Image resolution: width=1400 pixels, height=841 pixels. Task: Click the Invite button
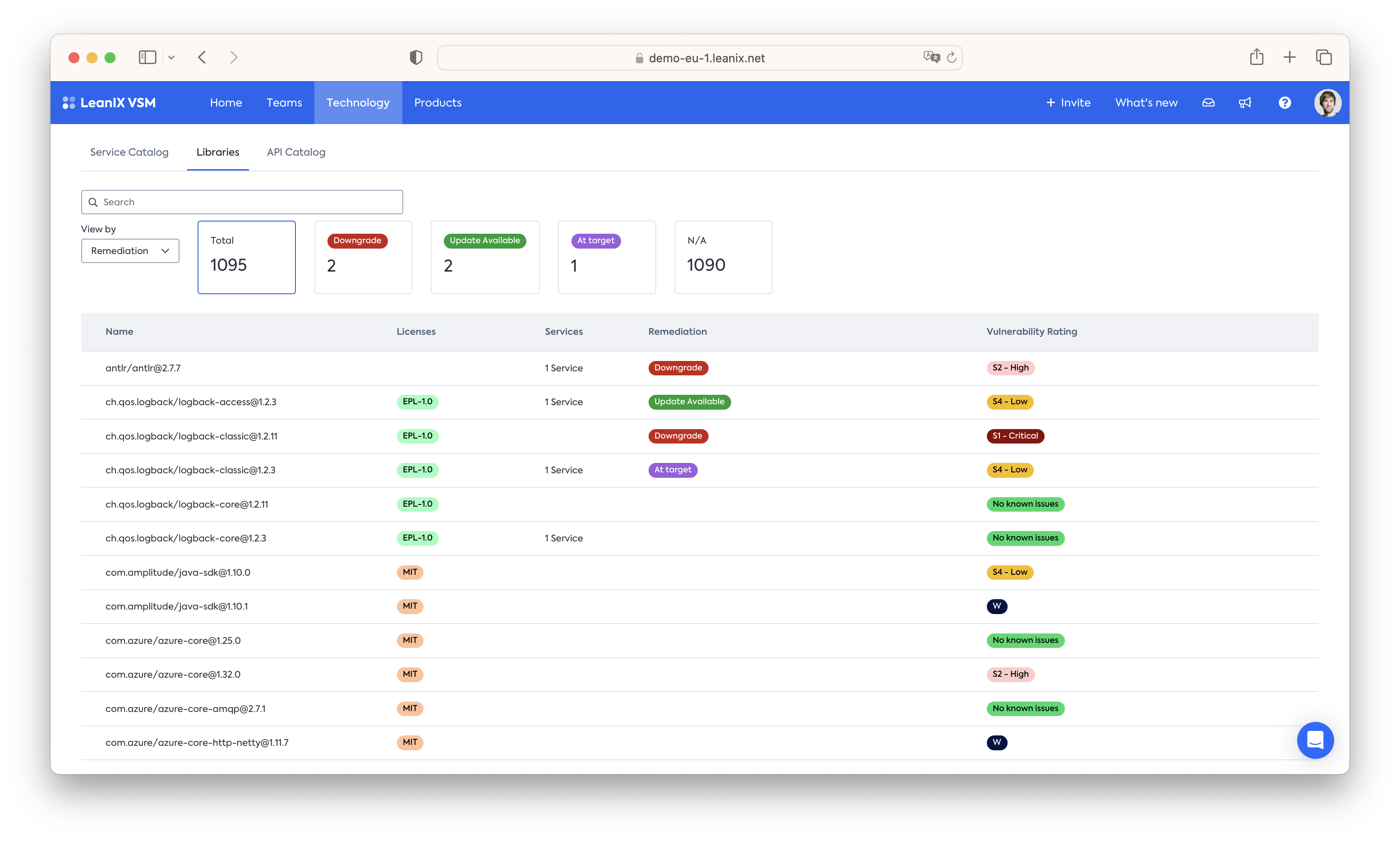[1068, 102]
